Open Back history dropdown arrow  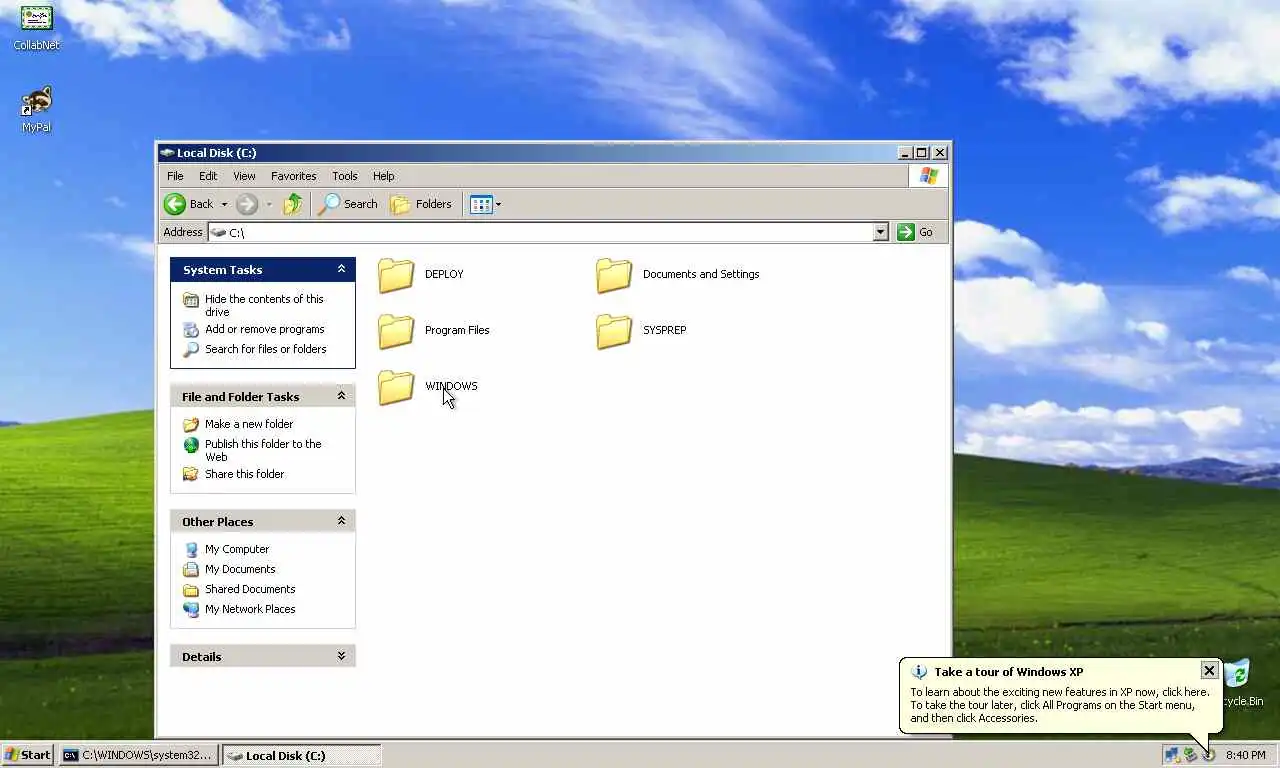[x=224, y=204]
